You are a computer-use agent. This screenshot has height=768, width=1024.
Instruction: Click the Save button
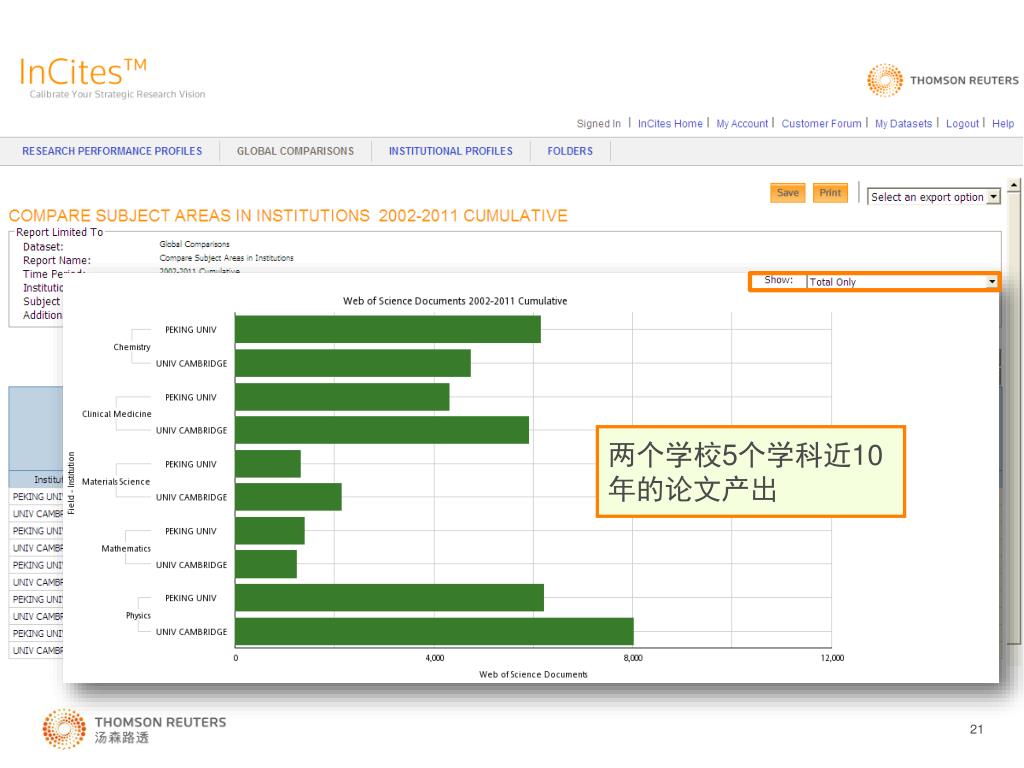tap(788, 193)
